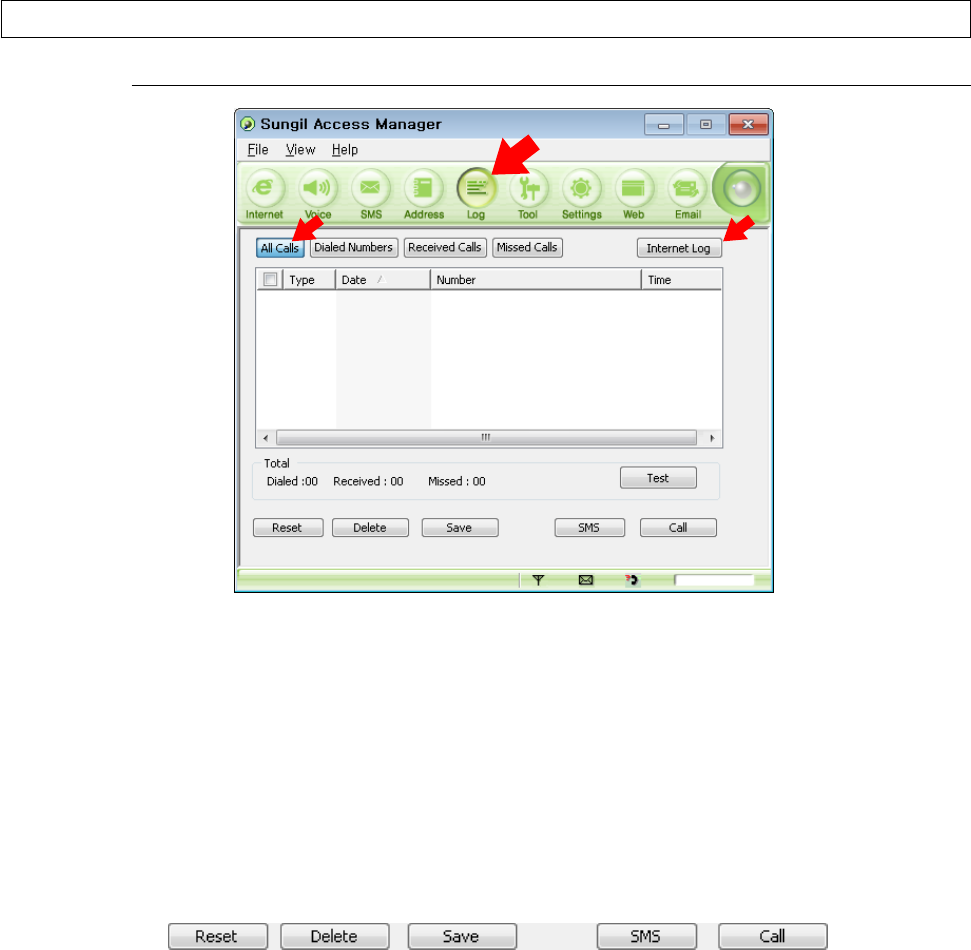The image size is (971, 950).
Task: Open the Help menu
Action: coord(345,150)
